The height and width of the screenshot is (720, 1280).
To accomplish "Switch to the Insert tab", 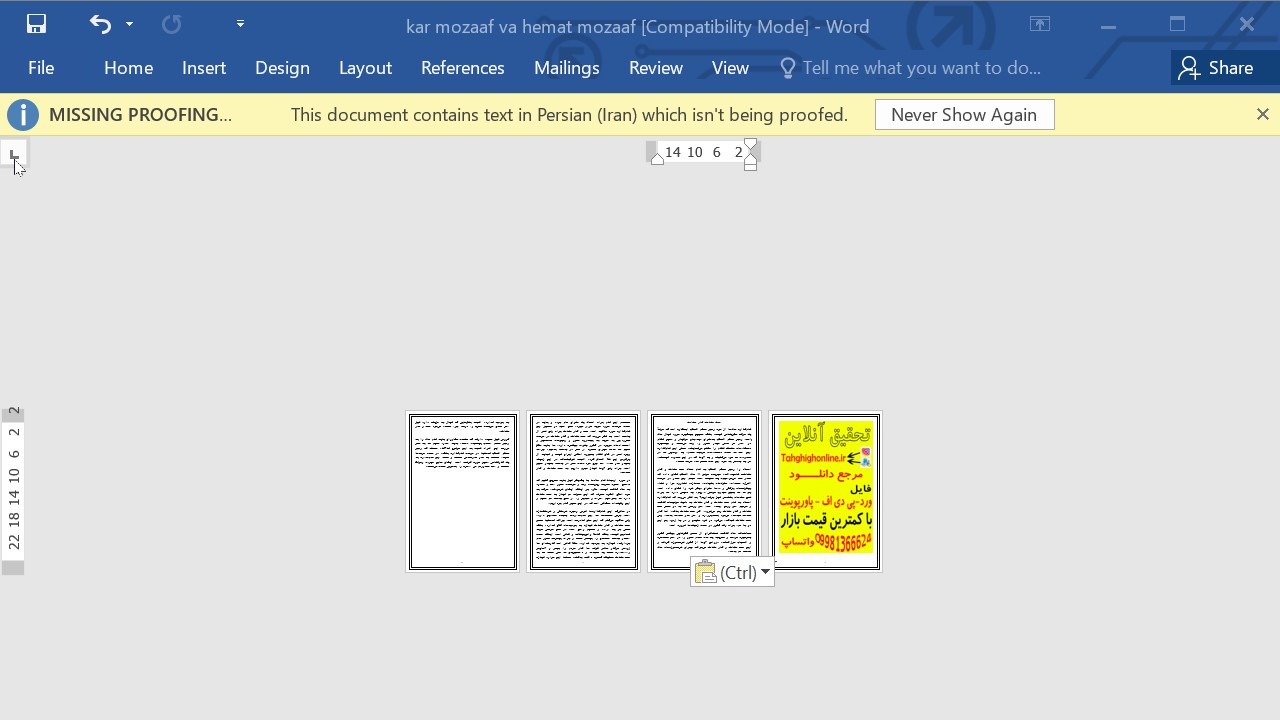I will click(204, 68).
